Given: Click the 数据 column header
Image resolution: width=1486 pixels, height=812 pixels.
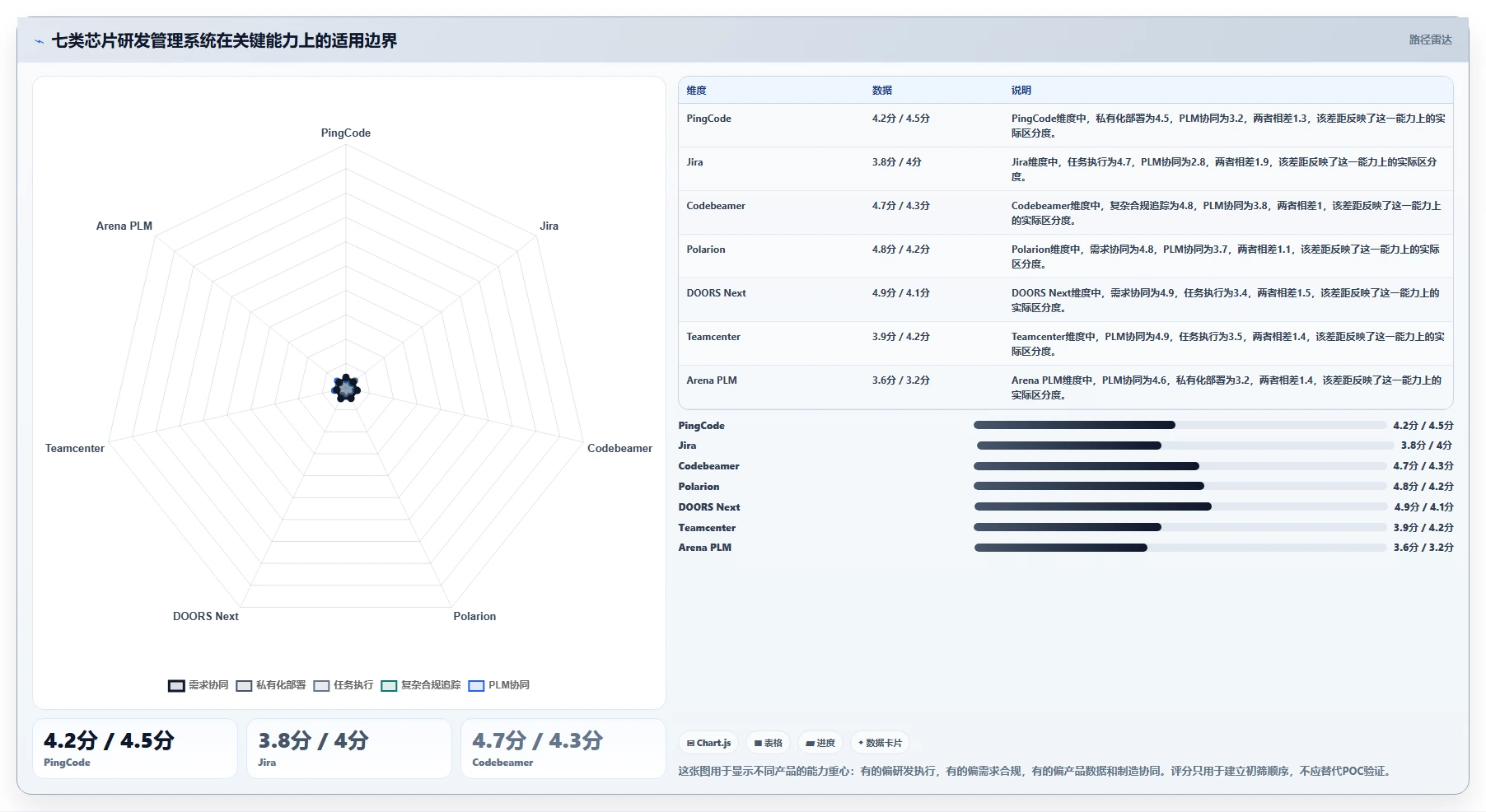Looking at the screenshot, I should click(882, 91).
